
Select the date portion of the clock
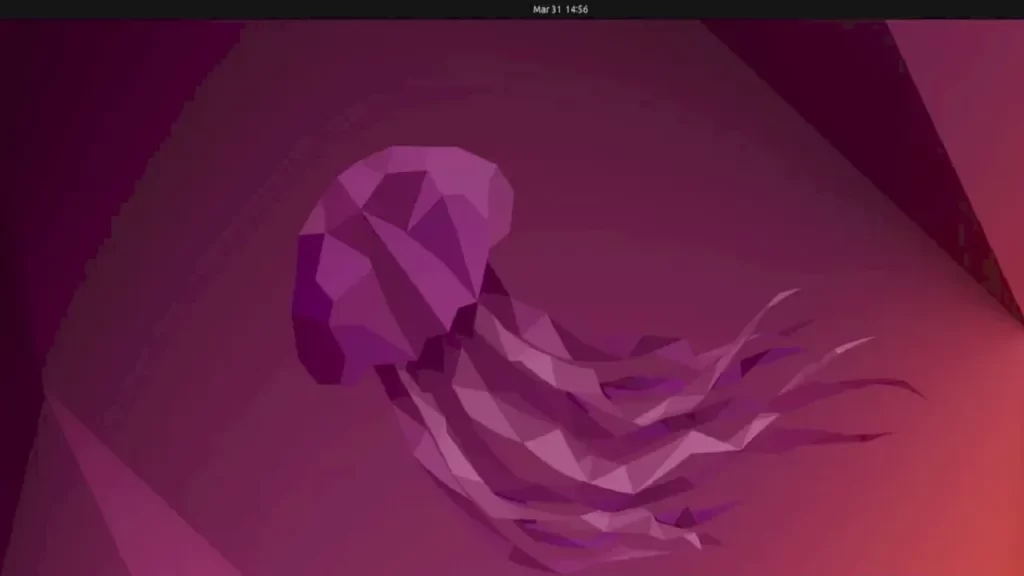click(545, 7)
